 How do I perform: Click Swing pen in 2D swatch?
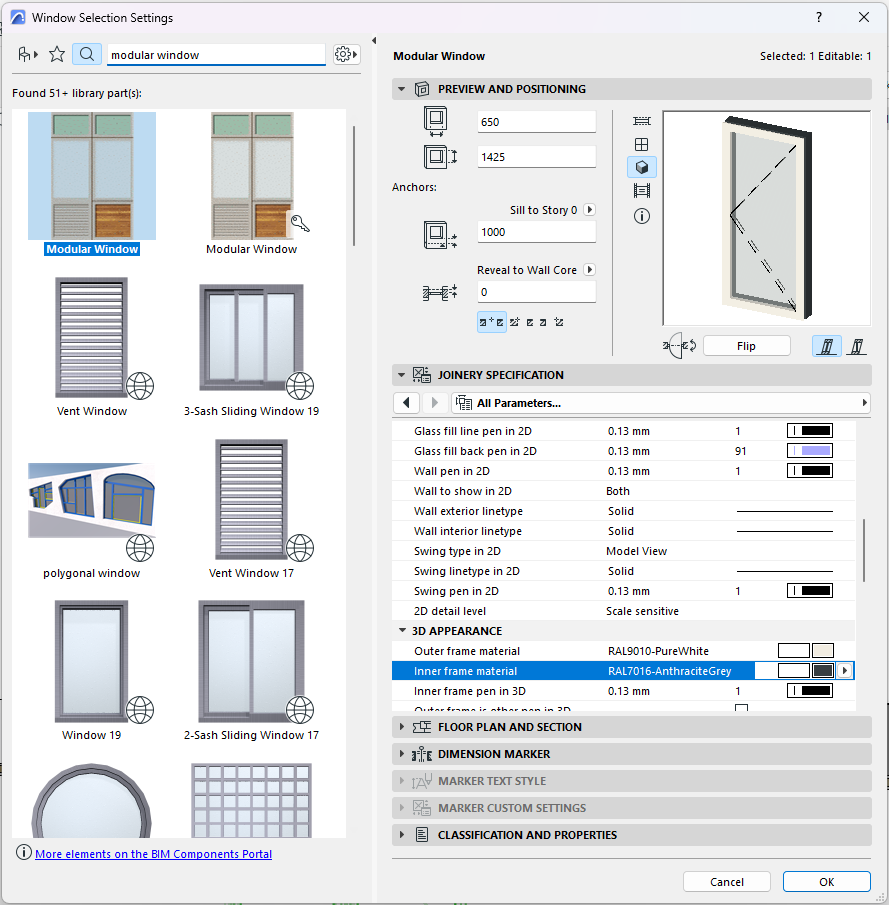point(809,591)
